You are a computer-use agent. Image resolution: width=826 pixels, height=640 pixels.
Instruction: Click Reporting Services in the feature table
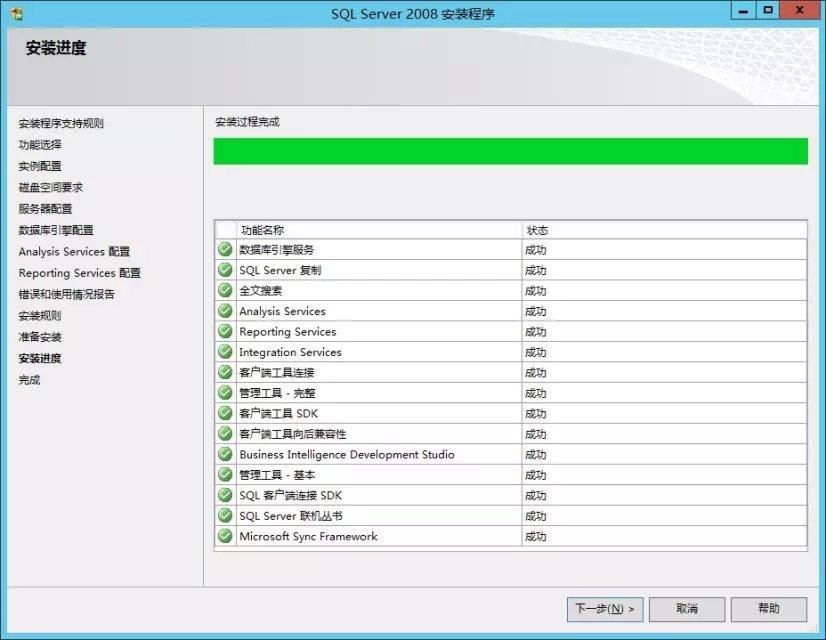[288, 332]
